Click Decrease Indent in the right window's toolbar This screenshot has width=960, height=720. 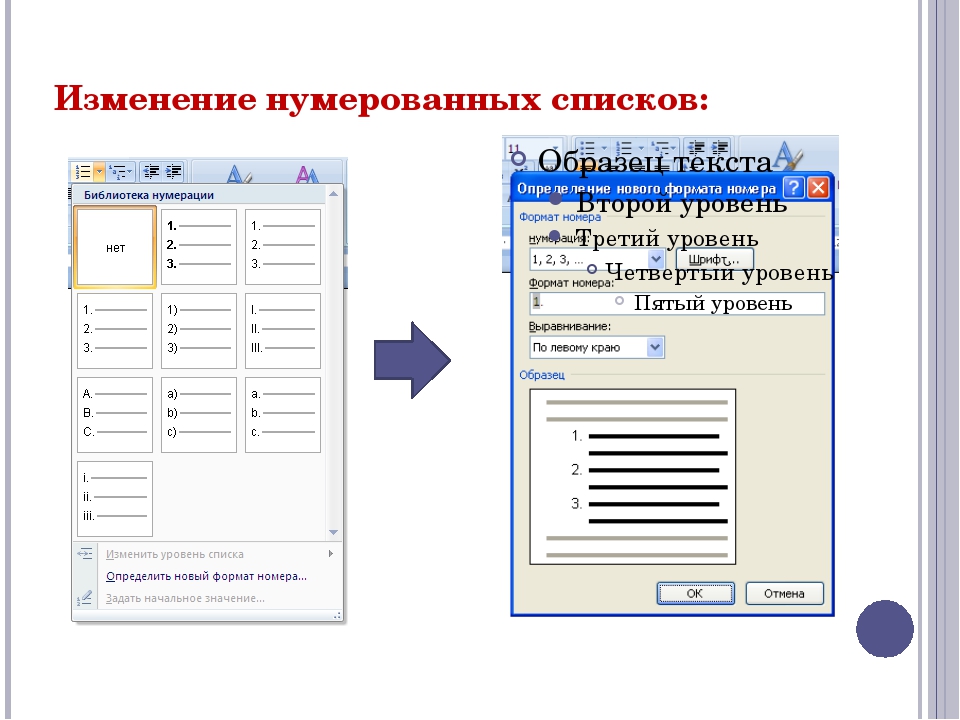tap(696, 147)
